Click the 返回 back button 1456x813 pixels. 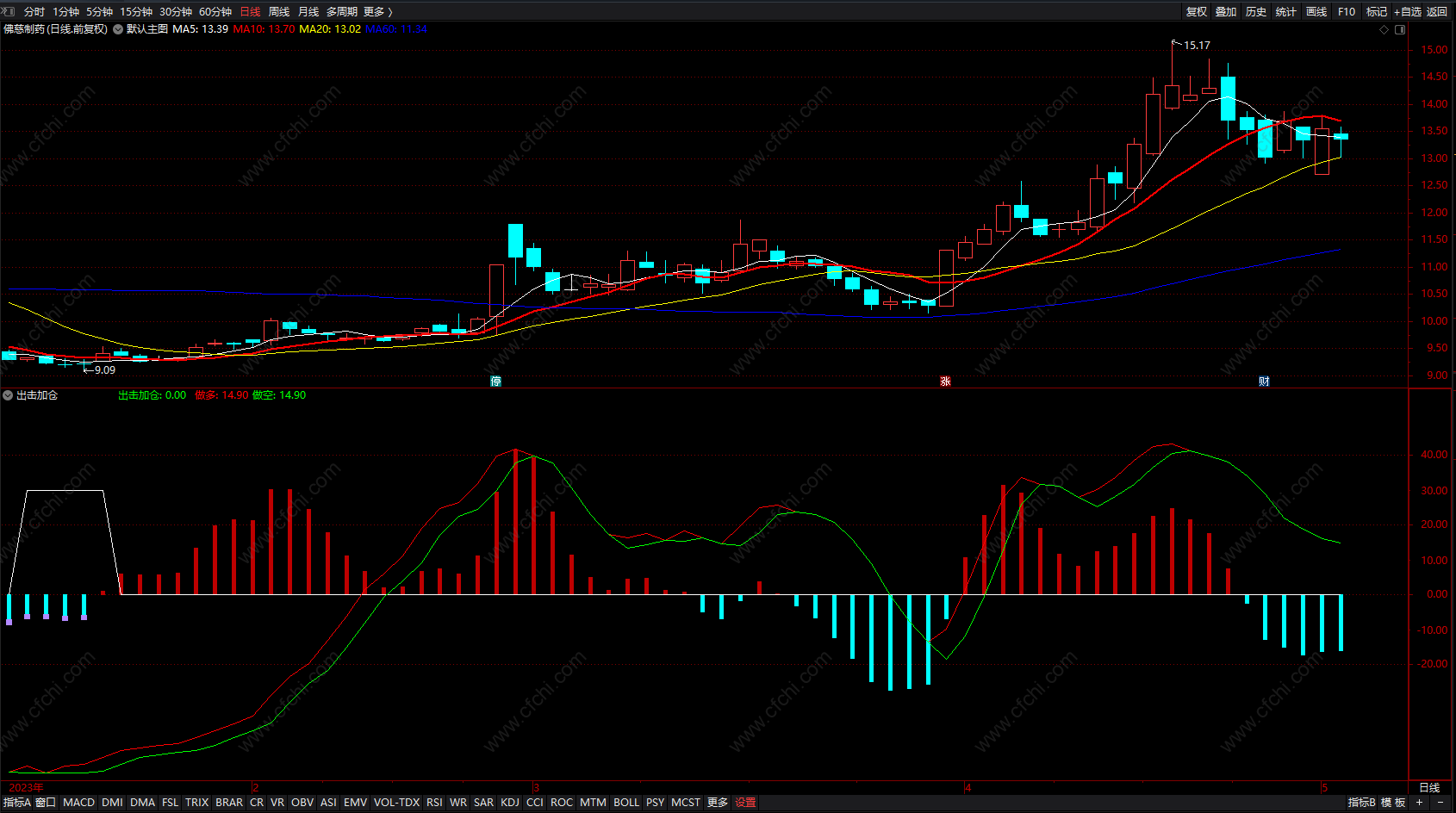(1437, 12)
